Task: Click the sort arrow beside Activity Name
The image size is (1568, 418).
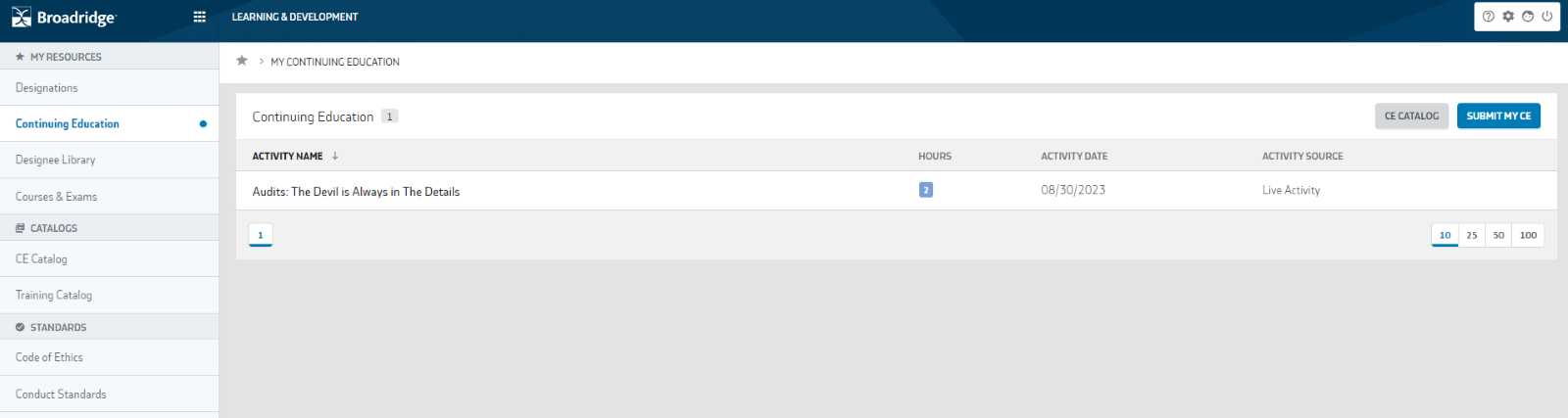Action: coord(335,156)
